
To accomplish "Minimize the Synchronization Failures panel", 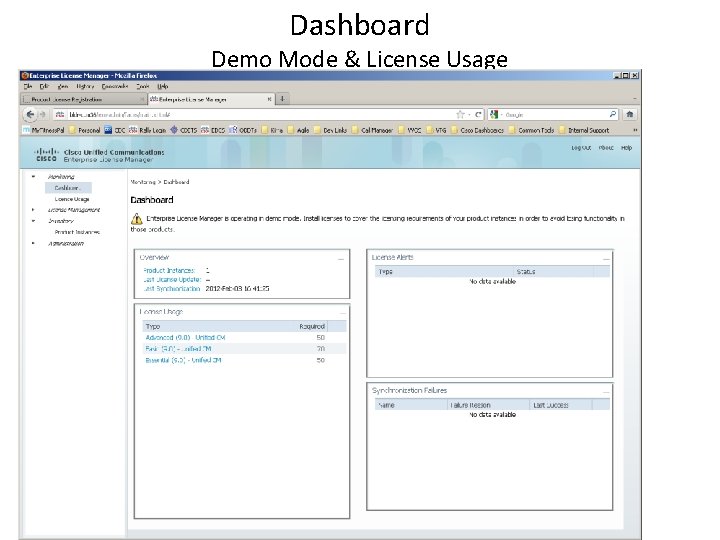I will point(606,392).
